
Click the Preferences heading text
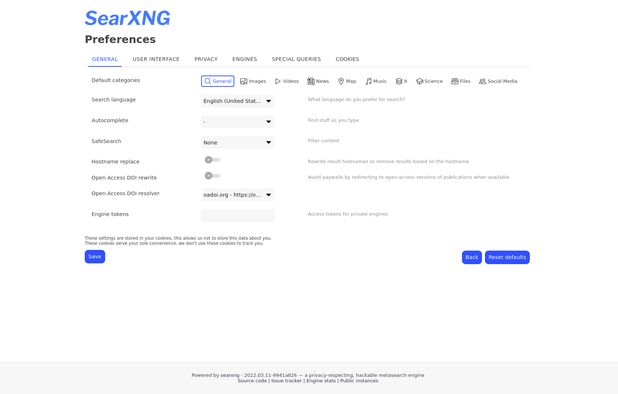120,39
